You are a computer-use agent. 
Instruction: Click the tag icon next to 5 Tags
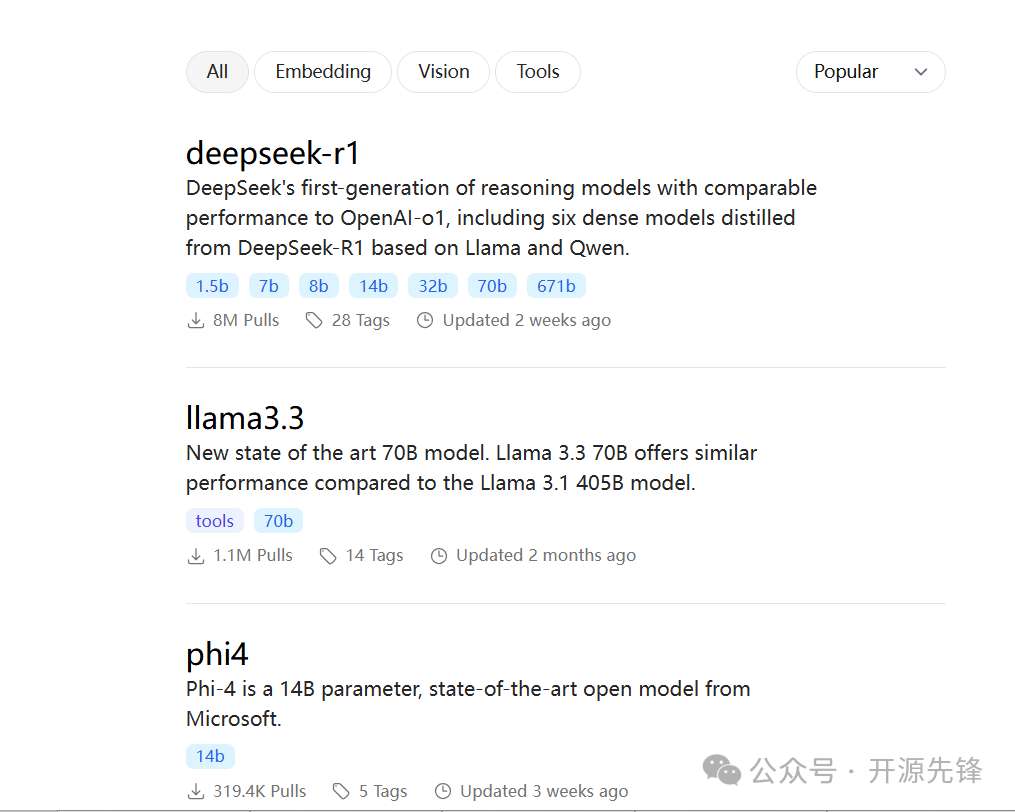[341, 791]
